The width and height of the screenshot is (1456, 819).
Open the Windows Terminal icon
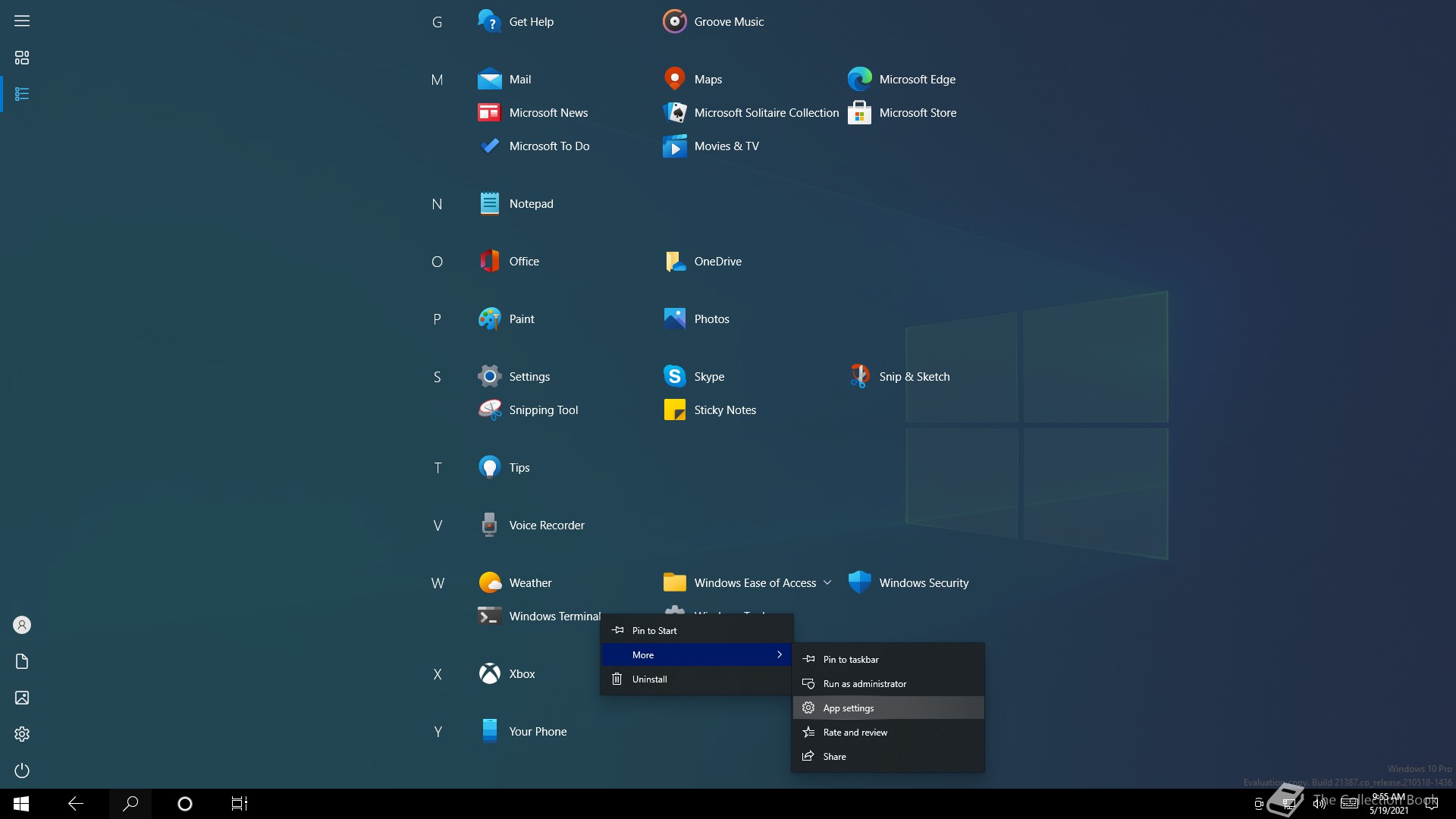tap(489, 616)
